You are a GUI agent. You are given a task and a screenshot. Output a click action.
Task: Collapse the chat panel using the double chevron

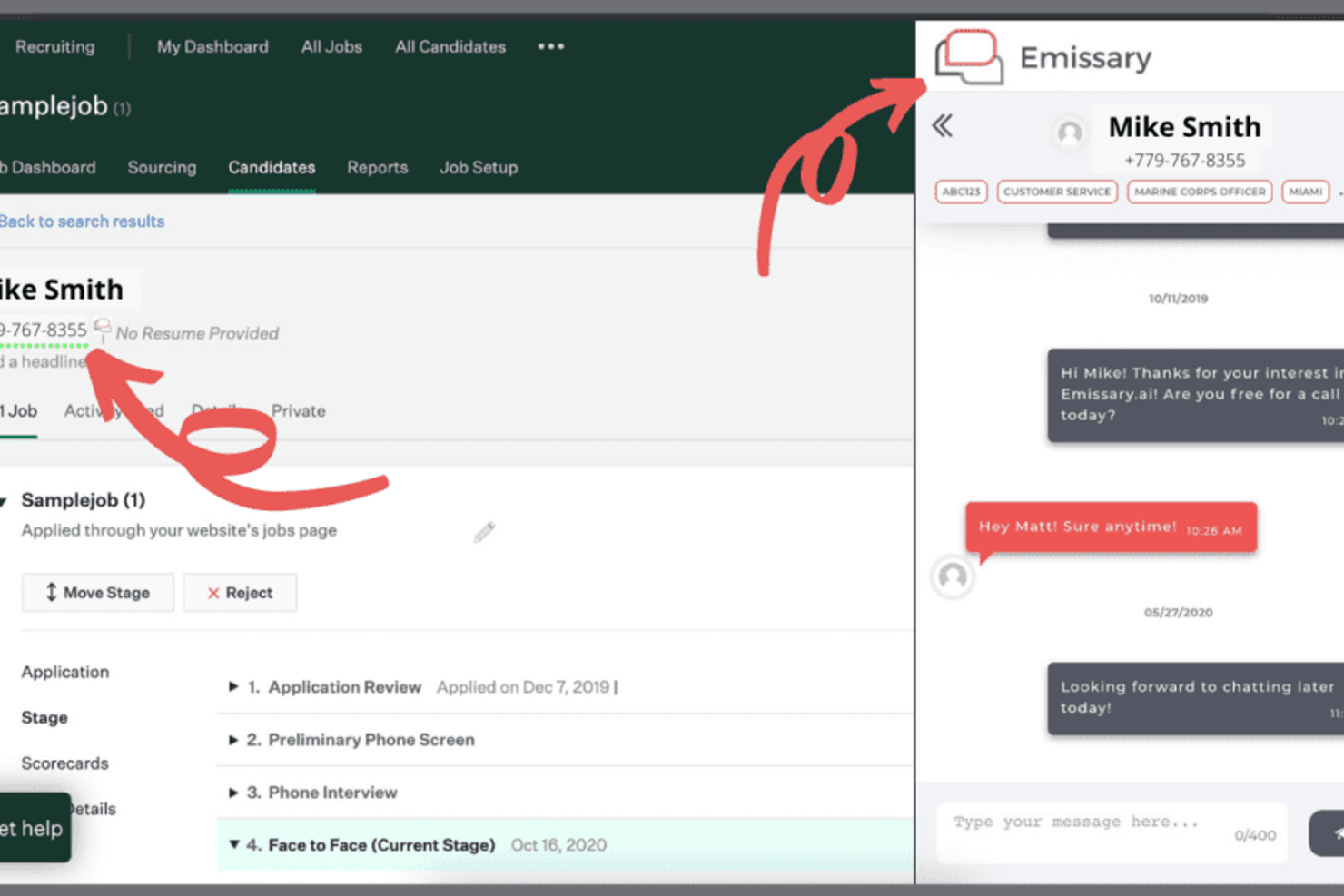pos(943,126)
